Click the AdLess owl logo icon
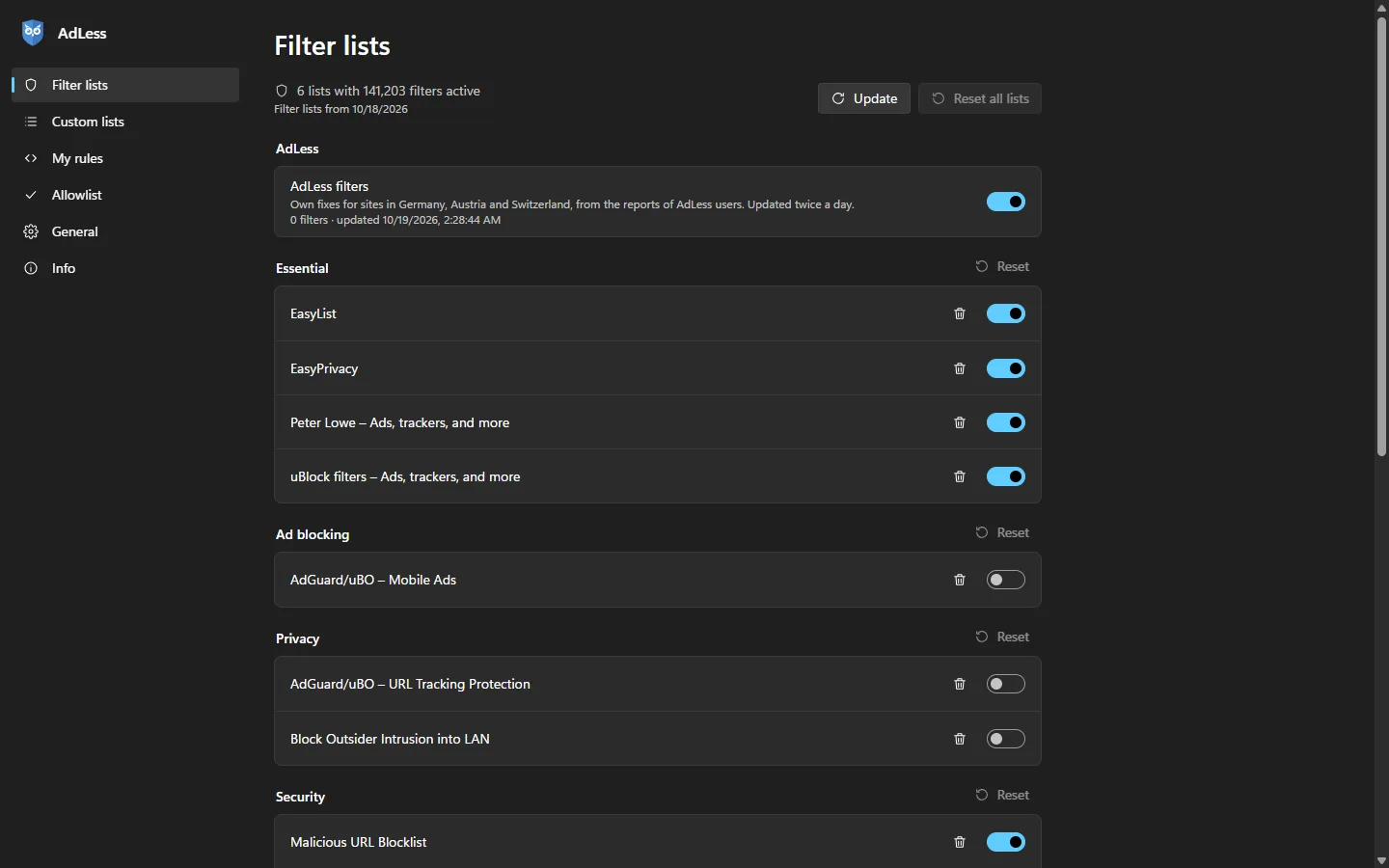 tap(33, 33)
